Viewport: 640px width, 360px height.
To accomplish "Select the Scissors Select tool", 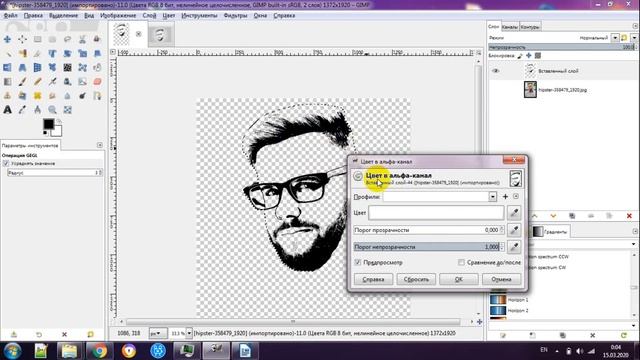I will pos(82,39).
